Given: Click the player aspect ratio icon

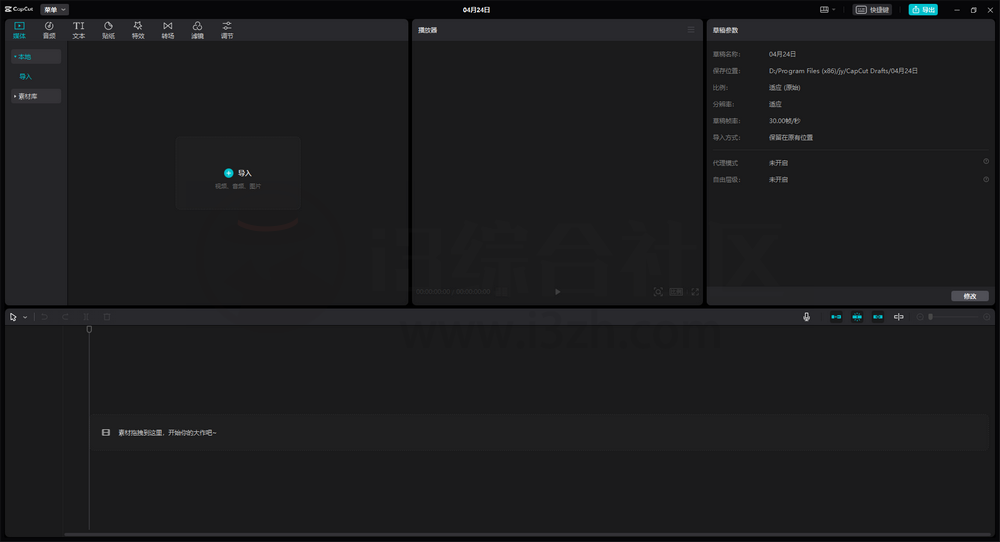Looking at the screenshot, I should [677, 291].
